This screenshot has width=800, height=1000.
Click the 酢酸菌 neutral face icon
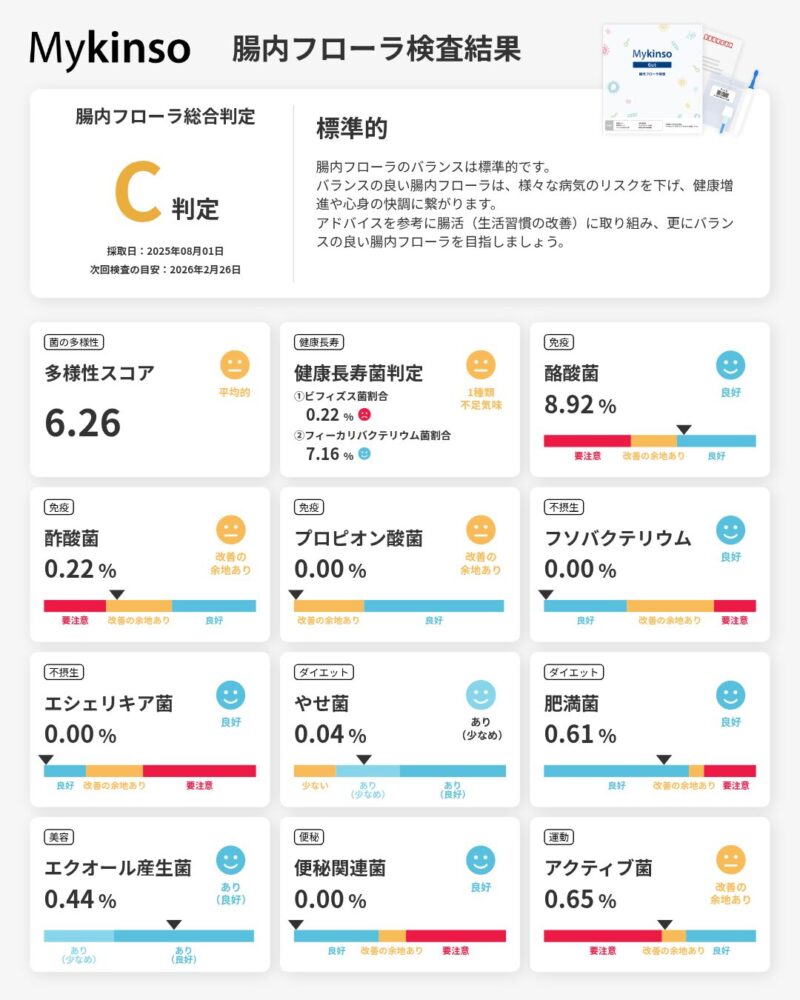[231, 529]
